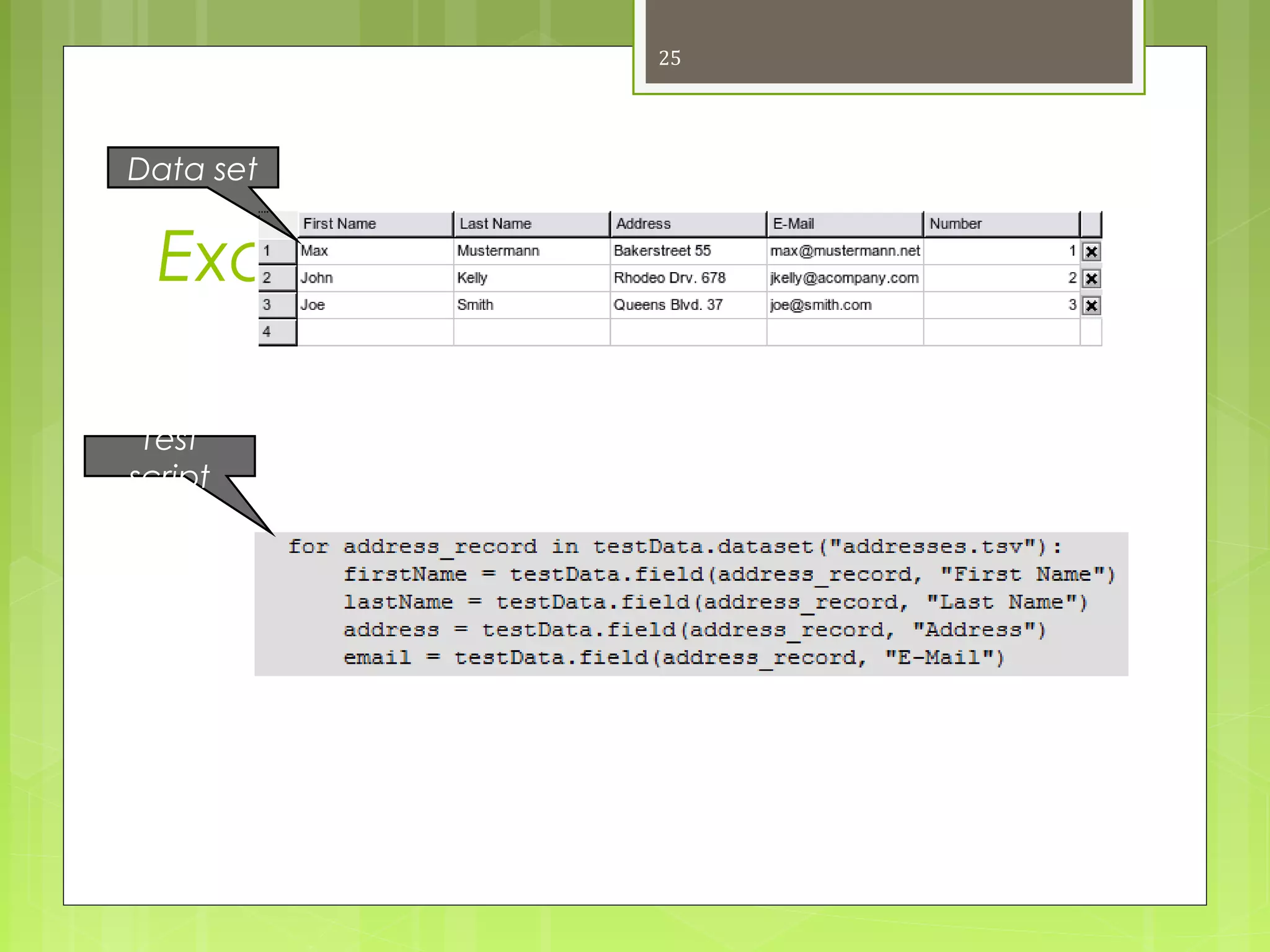Select the Last Name column header
This screenshot has width=1270, height=952.
pyautogui.click(x=531, y=224)
